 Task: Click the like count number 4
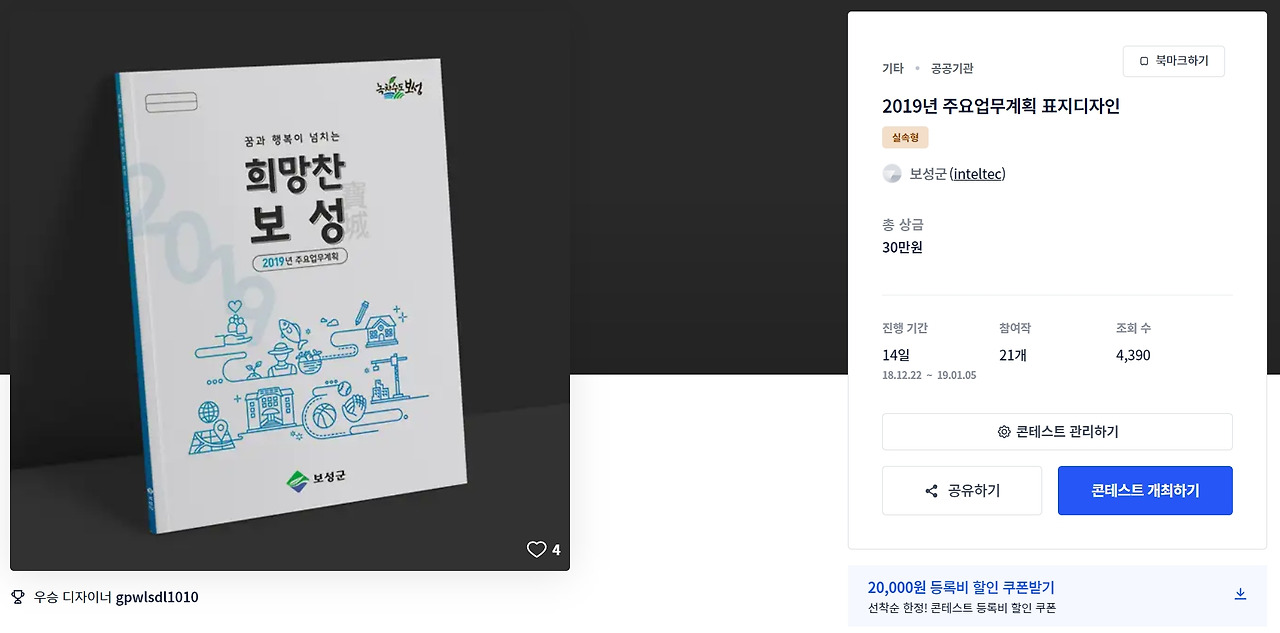[x=556, y=550]
